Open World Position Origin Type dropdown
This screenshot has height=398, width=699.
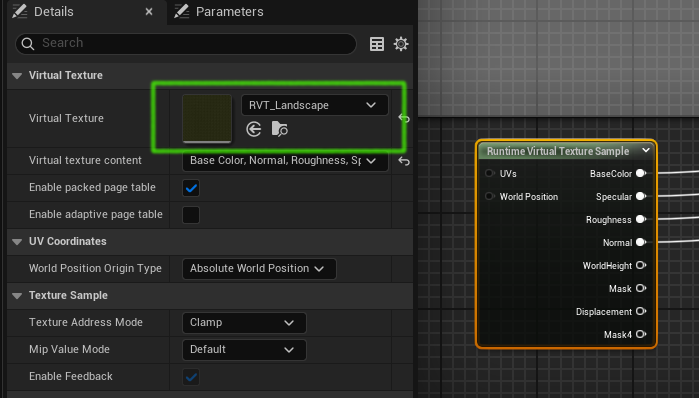[x=259, y=269]
